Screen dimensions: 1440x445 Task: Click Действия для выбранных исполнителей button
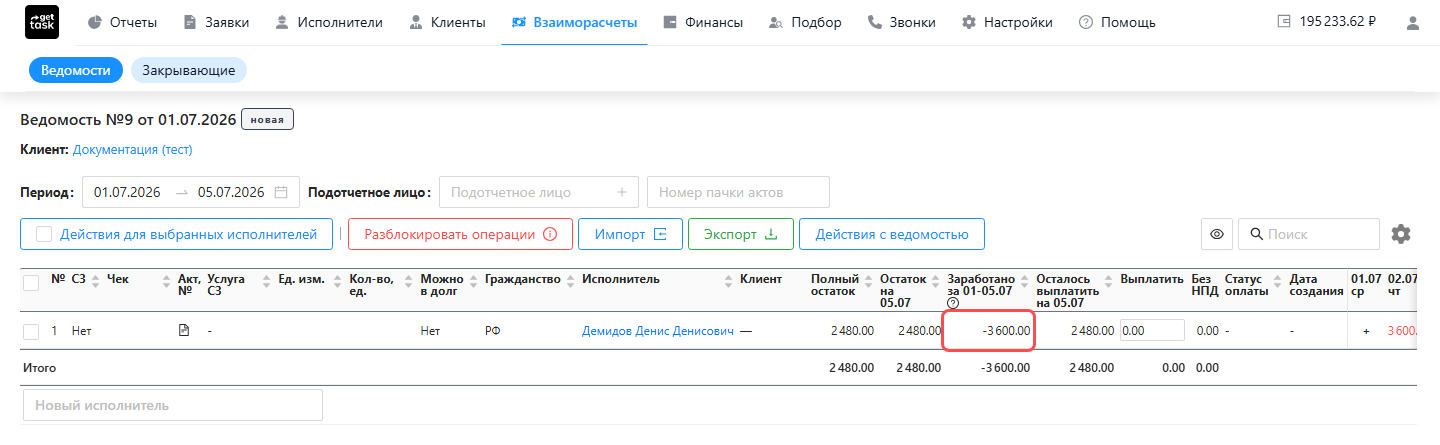tap(176, 234)
